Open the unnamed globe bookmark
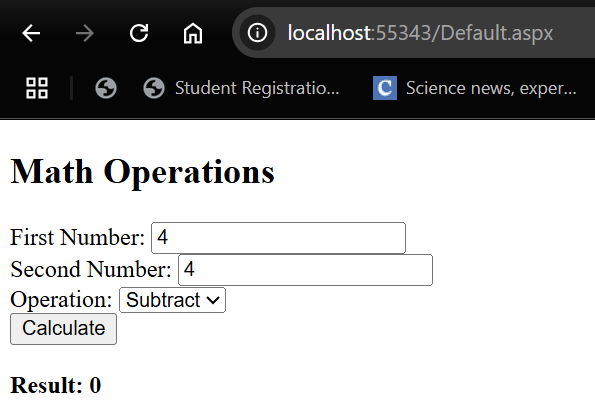The width and height of the screenshot is (595, 406). pos(105,88)
